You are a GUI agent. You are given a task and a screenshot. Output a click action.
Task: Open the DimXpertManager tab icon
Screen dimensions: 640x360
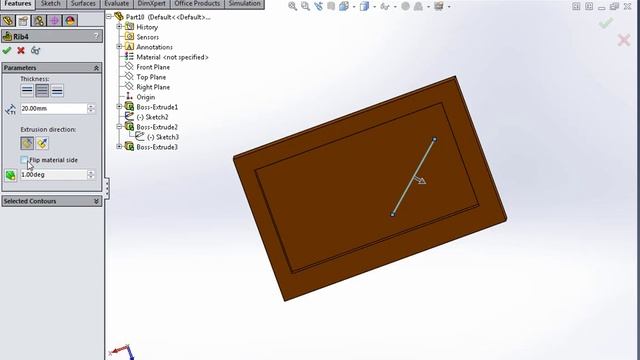point(54,20)
